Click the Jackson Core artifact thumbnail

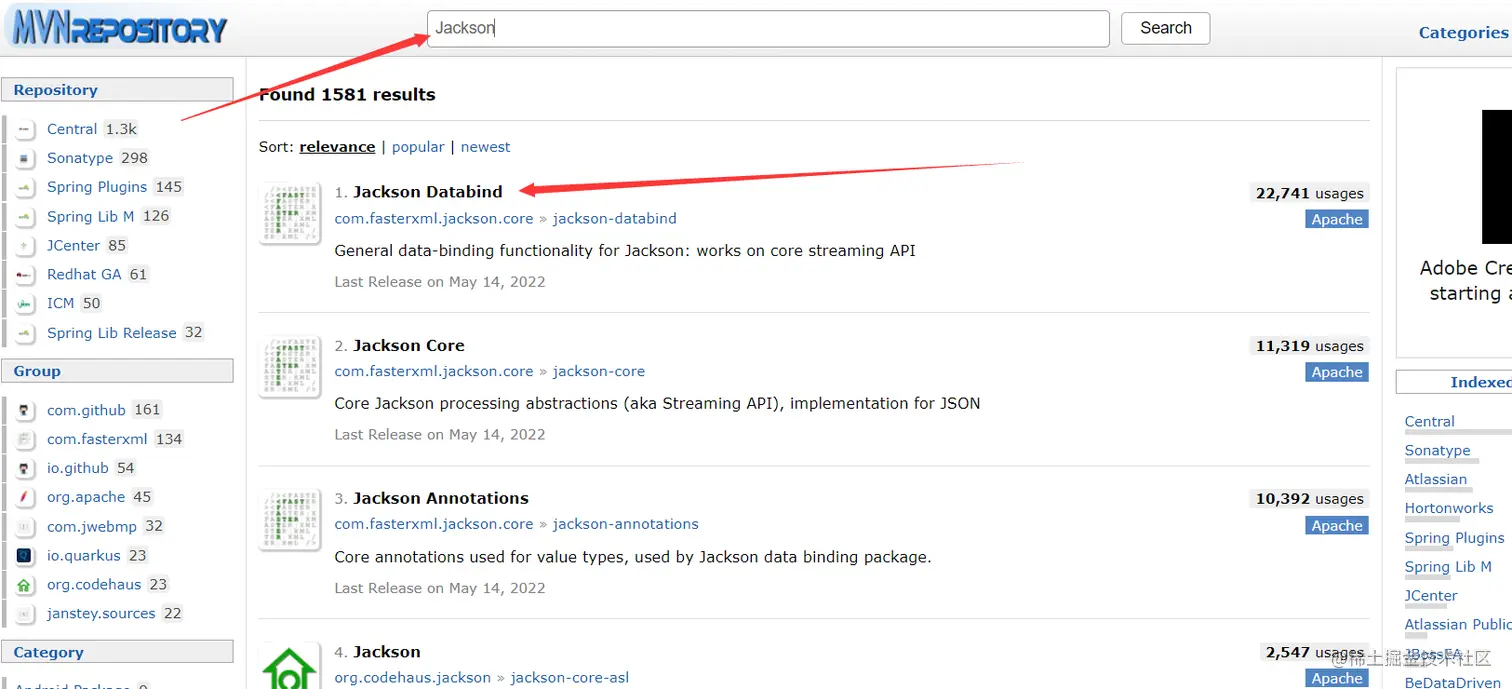pyautogui.click(x=290, y=367)
